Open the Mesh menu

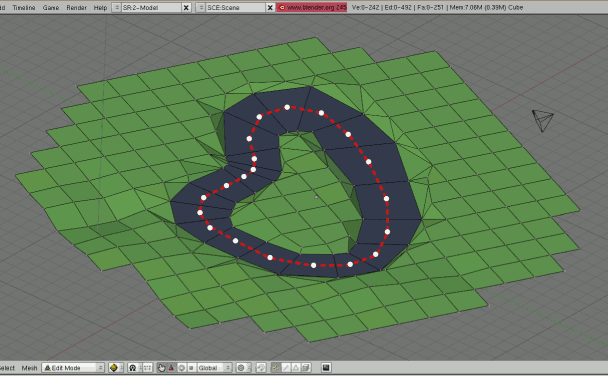click(29, 368)
